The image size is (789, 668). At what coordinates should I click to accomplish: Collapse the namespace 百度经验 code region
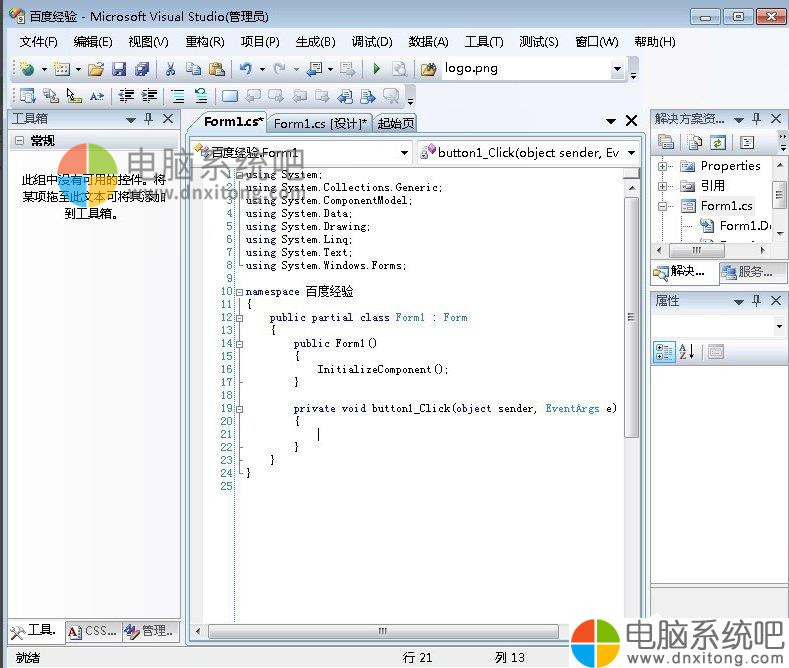pyautogui.click(x=240, y=292)
